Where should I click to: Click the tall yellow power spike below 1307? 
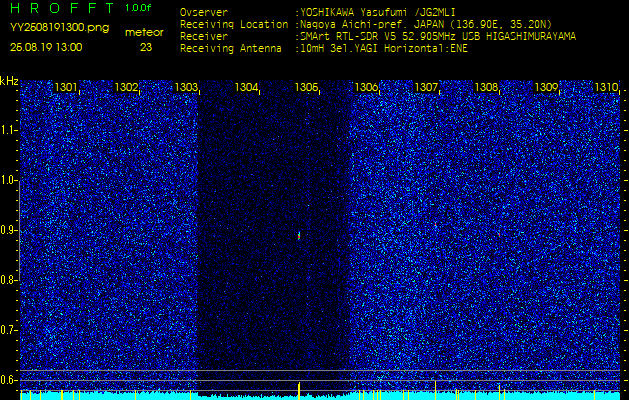tap(436, 391)
